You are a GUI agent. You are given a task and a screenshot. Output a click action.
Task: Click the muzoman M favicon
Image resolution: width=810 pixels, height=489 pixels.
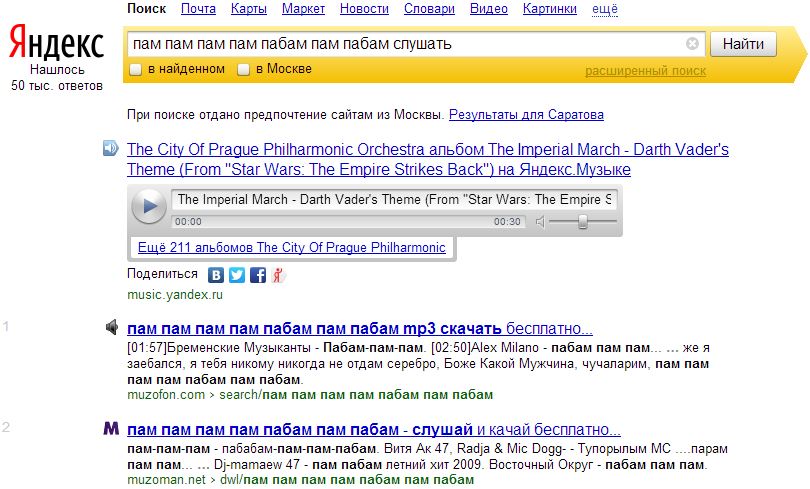click(111, 428)
